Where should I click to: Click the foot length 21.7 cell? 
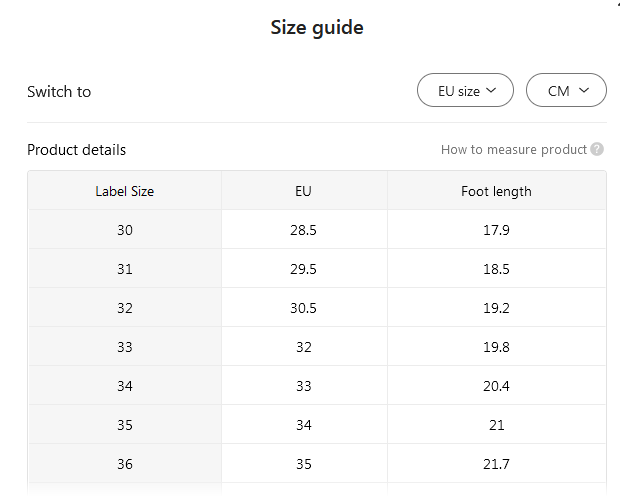point(496,464)
